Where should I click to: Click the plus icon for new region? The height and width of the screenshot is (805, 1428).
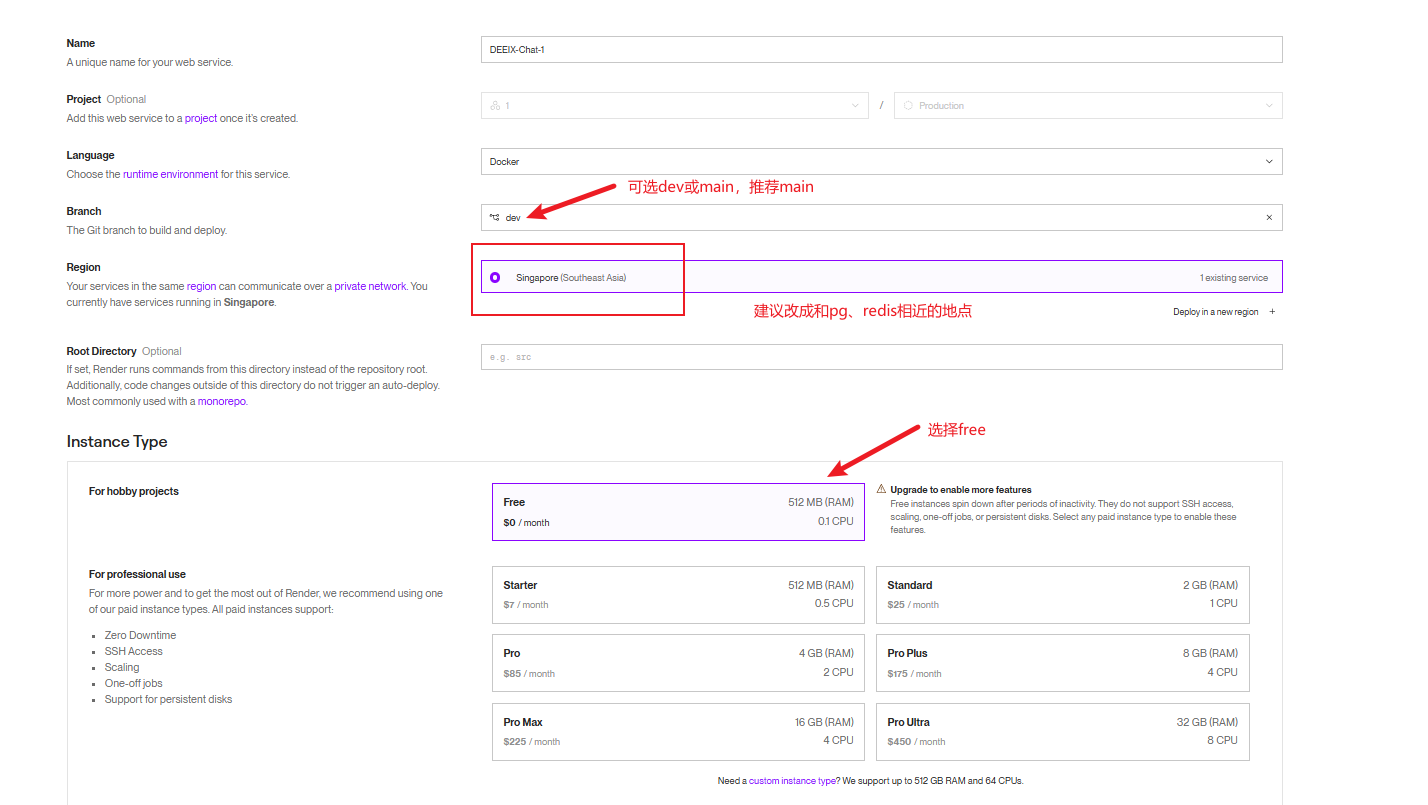1272,312
